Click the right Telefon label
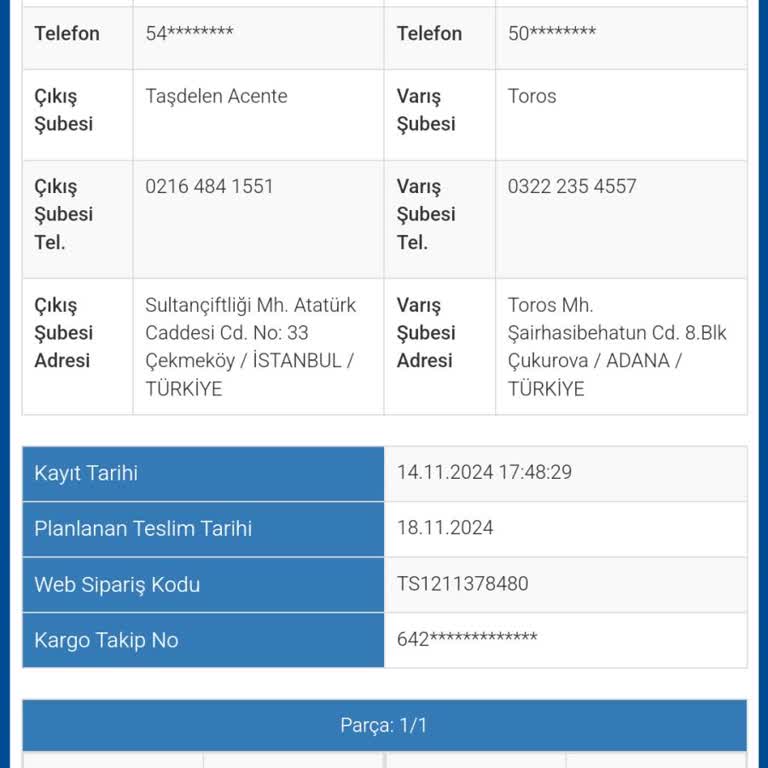 click(429, 34)
